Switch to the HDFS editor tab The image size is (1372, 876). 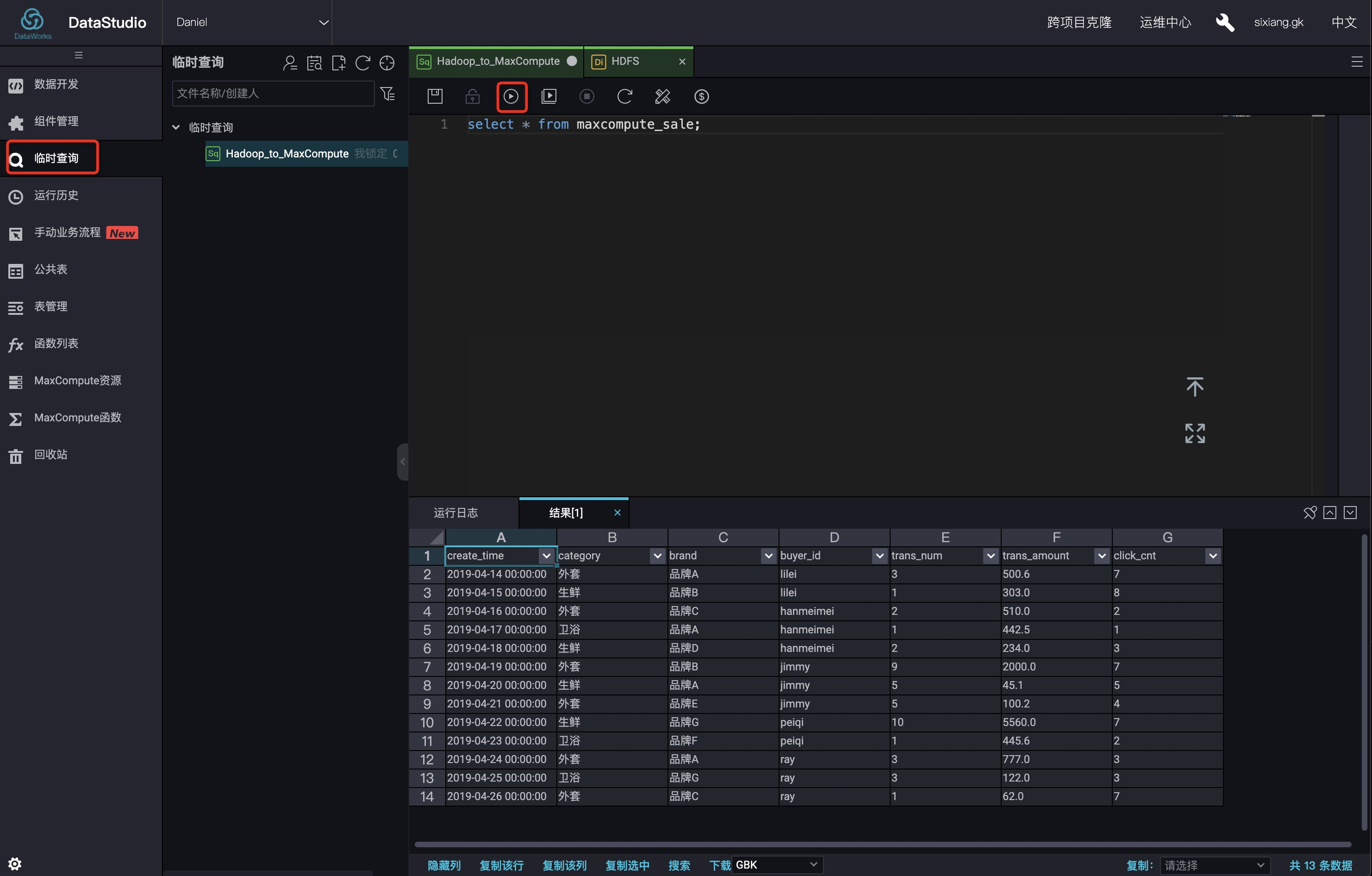tap(625, 61)
